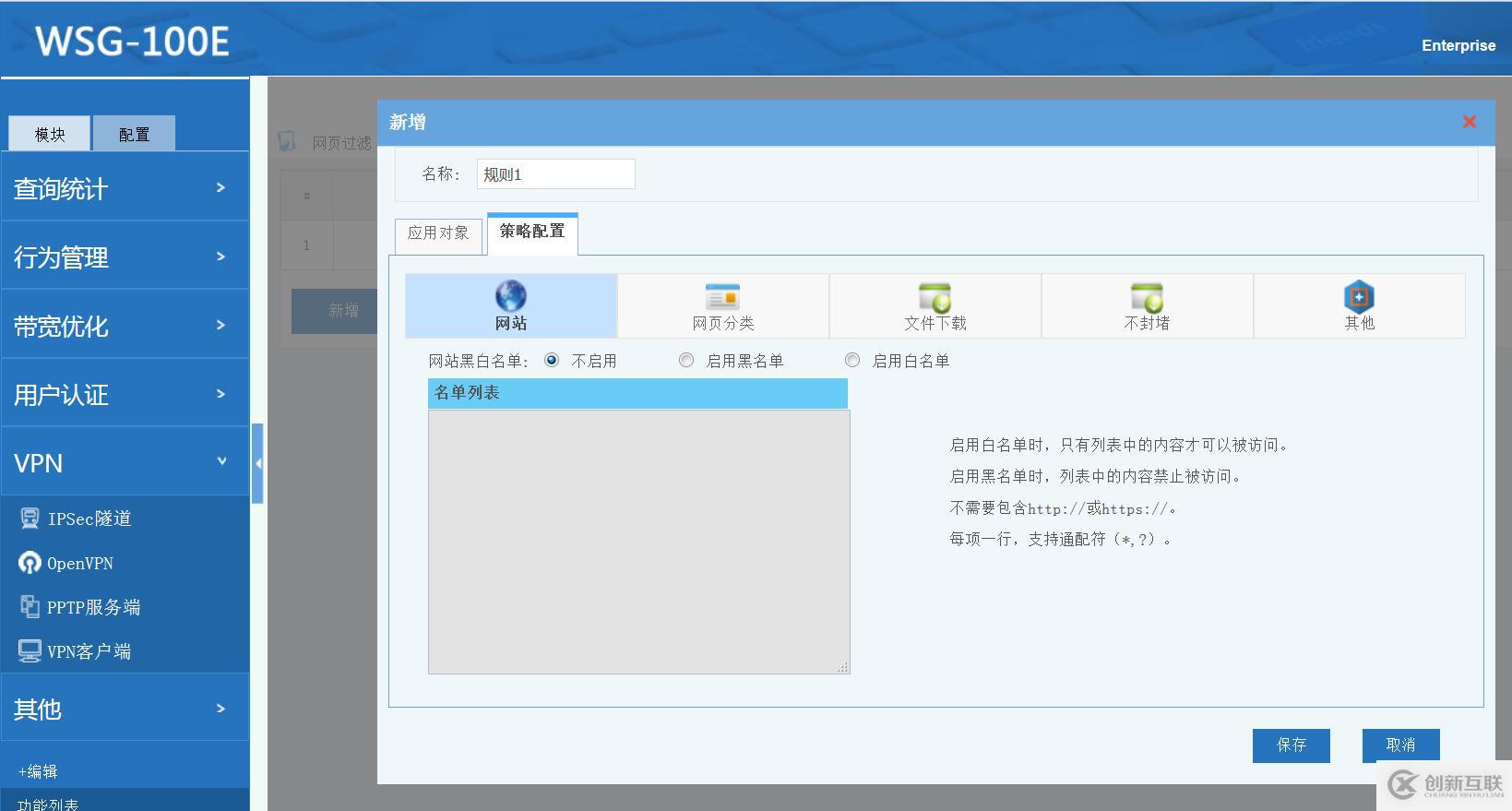
Task: Click the text area resize handle
Action: pyautogui.click(x=842, y=667)
